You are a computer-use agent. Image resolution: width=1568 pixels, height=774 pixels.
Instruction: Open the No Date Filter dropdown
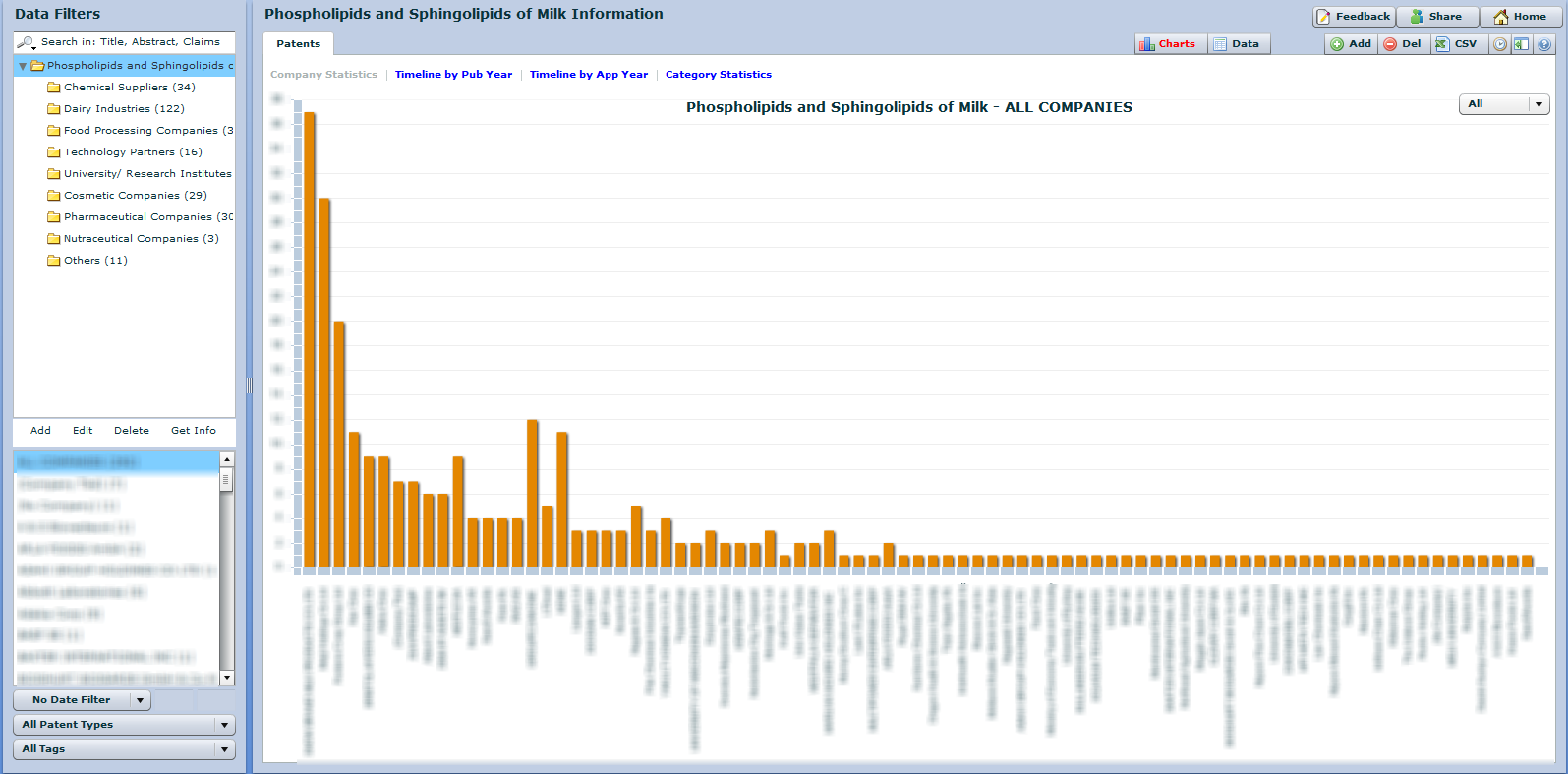(82, 700)
